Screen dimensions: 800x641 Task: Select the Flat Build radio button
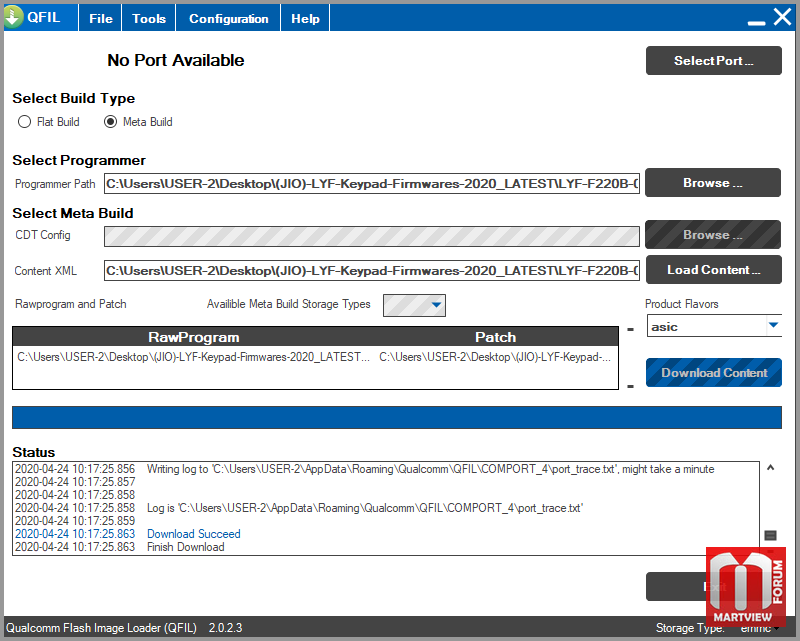pos(24,122)
